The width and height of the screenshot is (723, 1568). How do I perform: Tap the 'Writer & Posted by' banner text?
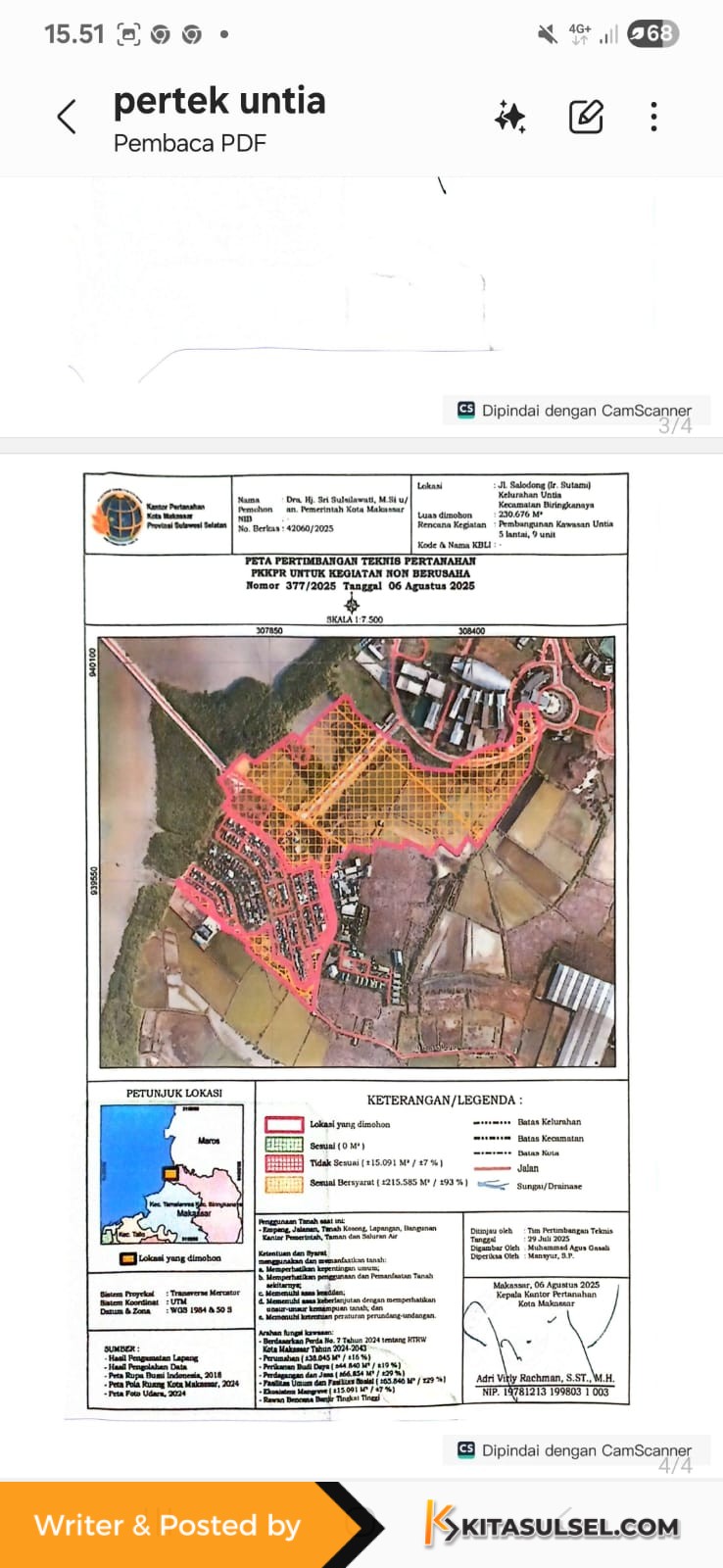[x=168, y=1526]
